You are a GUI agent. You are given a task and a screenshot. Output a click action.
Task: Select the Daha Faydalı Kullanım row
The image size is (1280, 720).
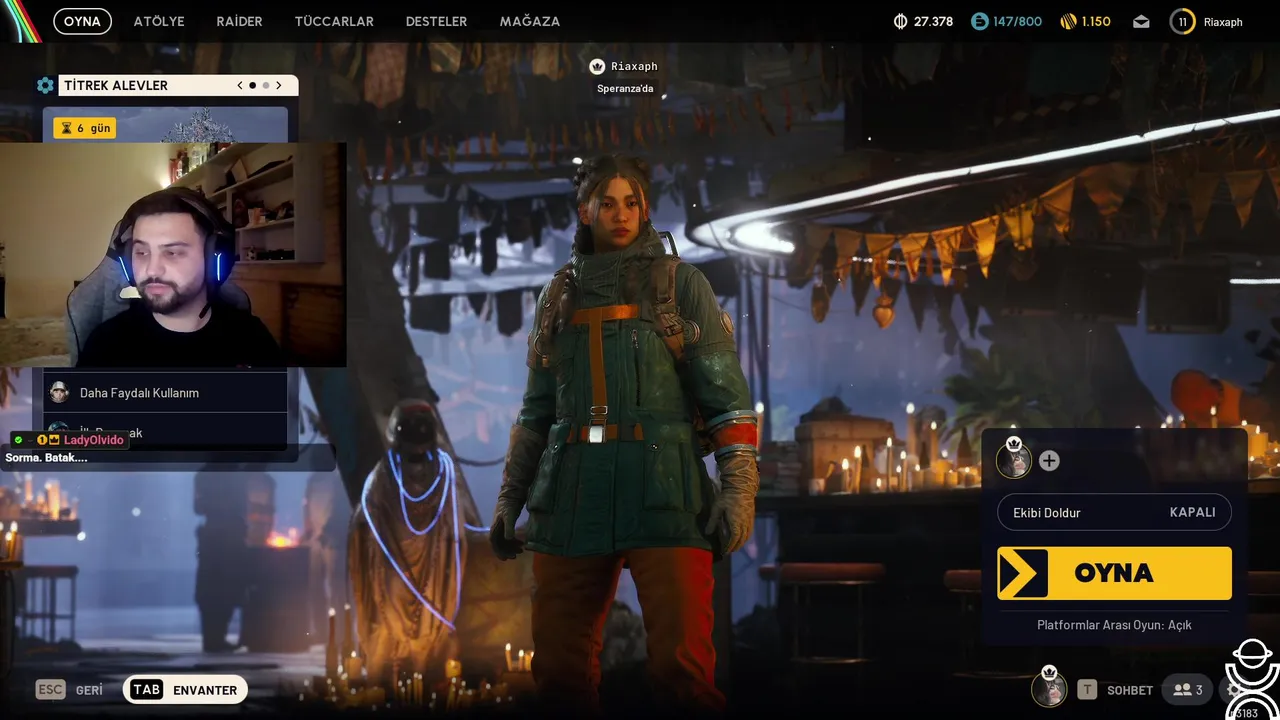[165, 393]
